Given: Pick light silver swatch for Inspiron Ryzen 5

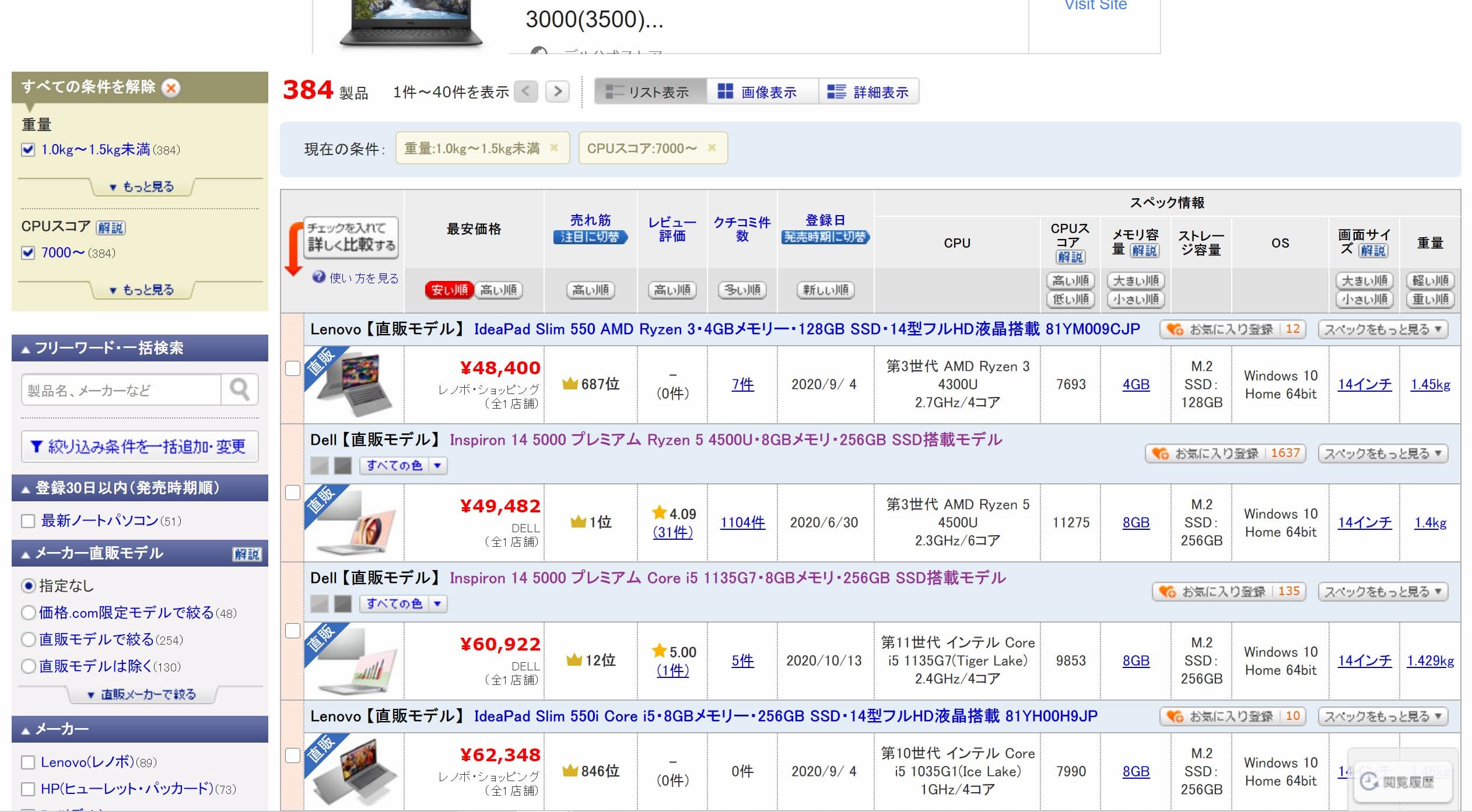Looking at the screenshot, I should click(x=319, y=466).
